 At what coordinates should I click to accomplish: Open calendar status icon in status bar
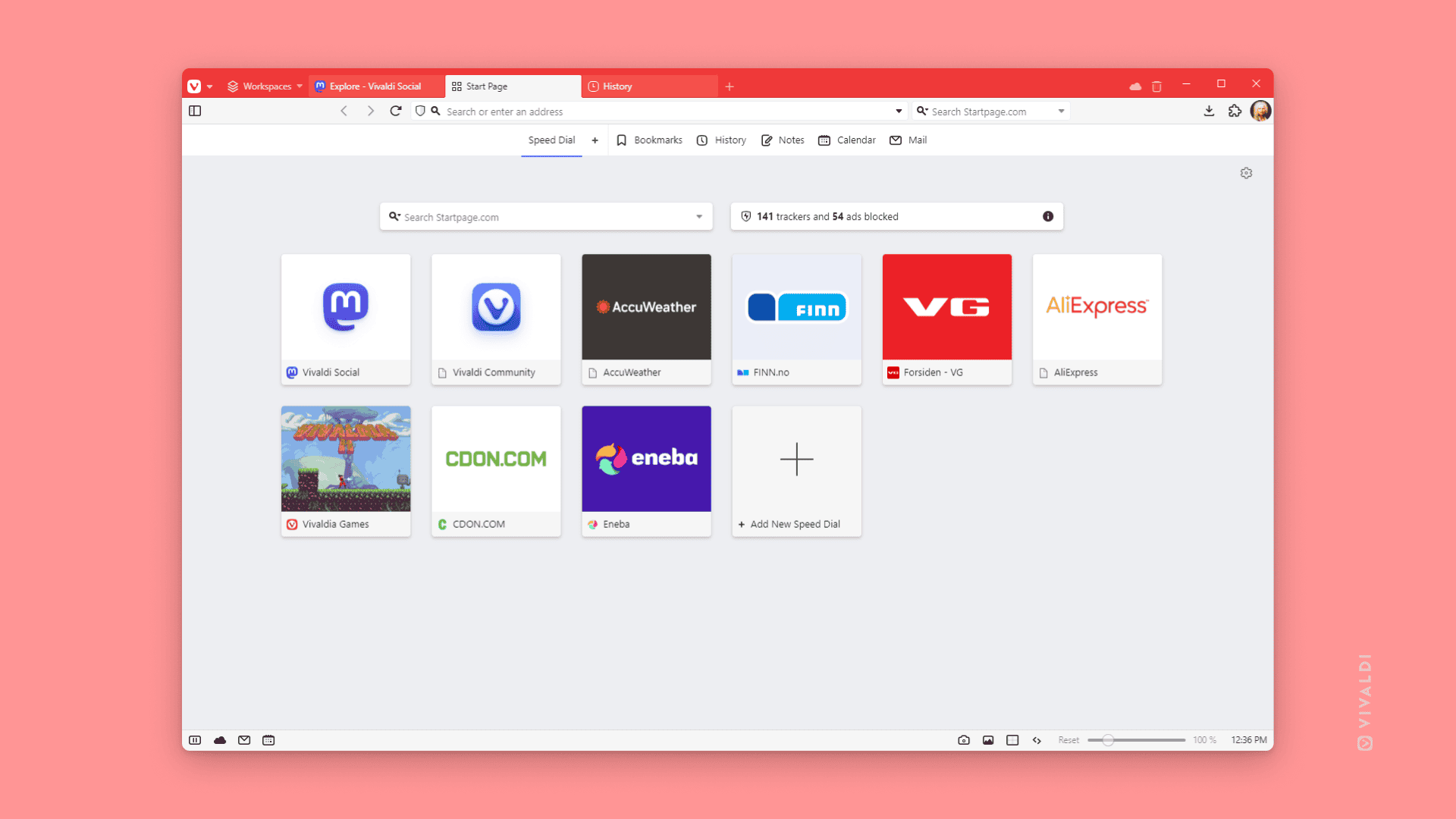tap(268, 740)
